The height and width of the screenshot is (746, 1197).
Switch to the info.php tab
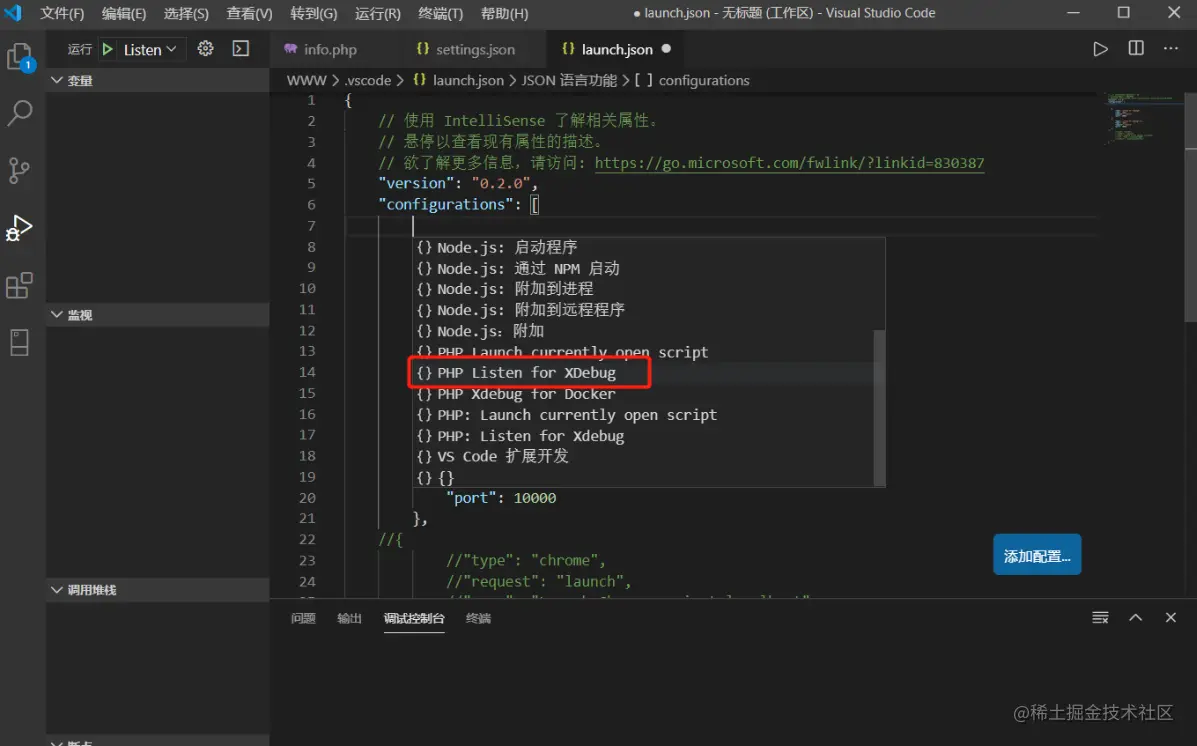330,49
